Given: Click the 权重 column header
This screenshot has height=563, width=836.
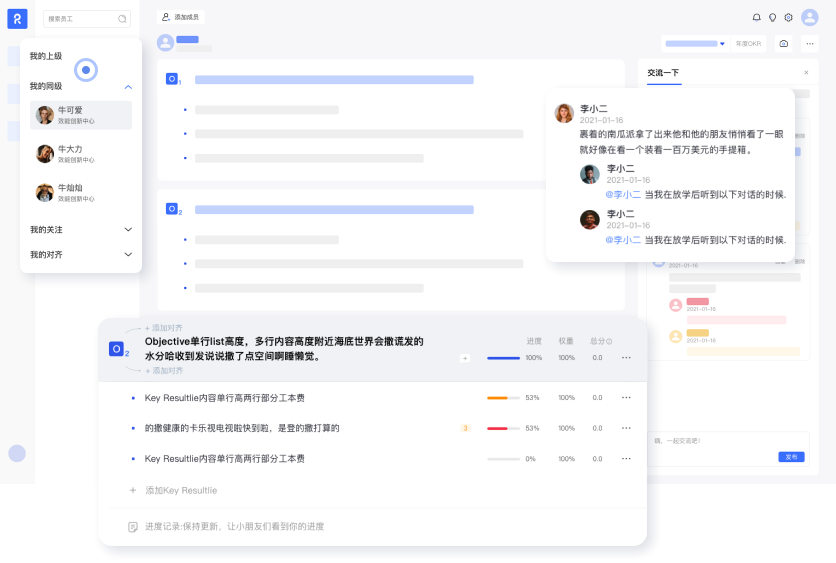Looking at the screenshot, I should tap(566, 341).
